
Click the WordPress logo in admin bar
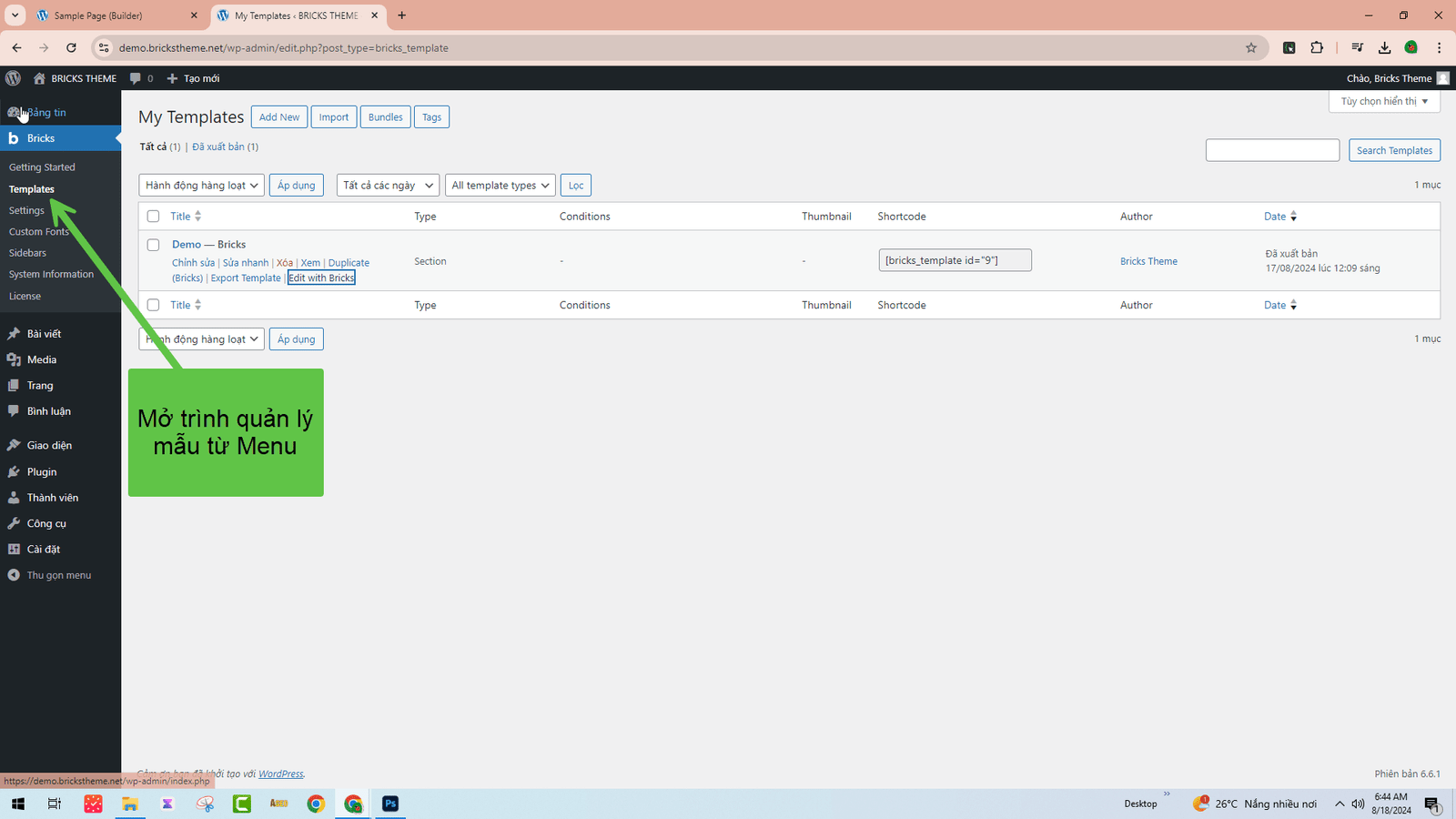tap(13, 78)
